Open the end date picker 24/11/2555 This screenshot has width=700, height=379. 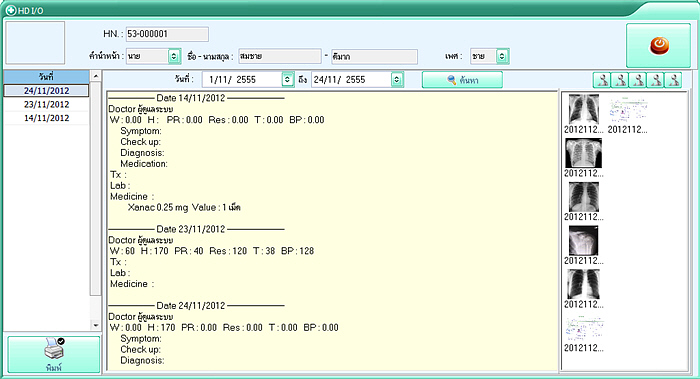(x=396, y=80)
